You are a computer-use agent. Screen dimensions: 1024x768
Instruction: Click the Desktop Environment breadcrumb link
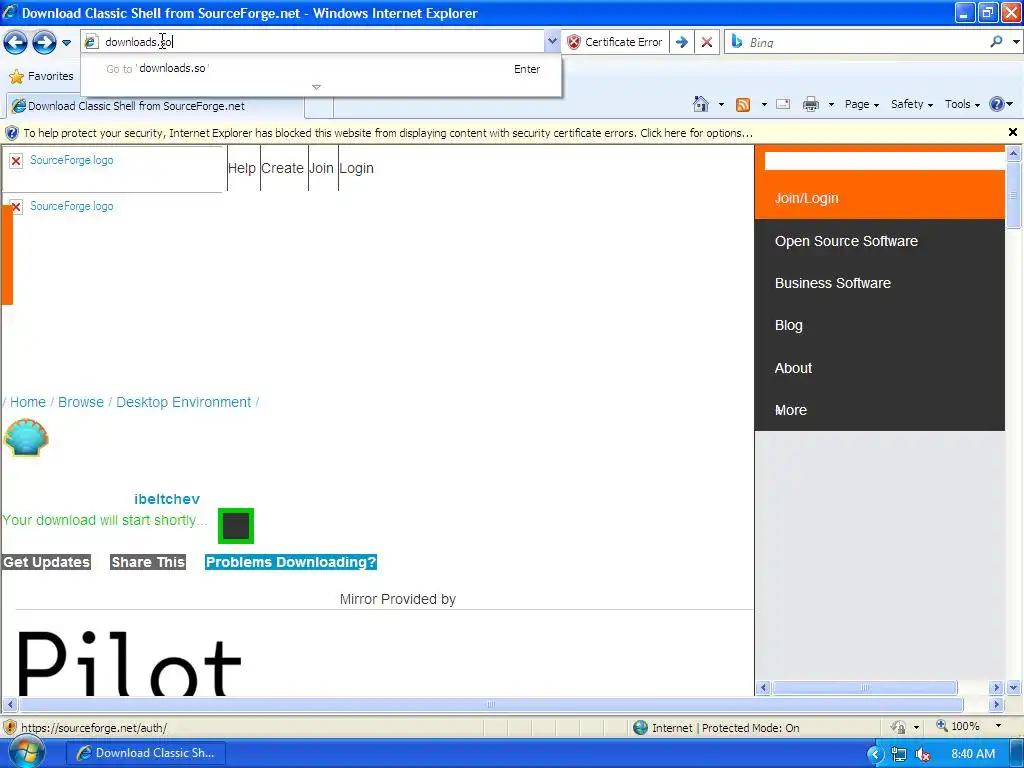pyautogui.click(x=184, y=402)
